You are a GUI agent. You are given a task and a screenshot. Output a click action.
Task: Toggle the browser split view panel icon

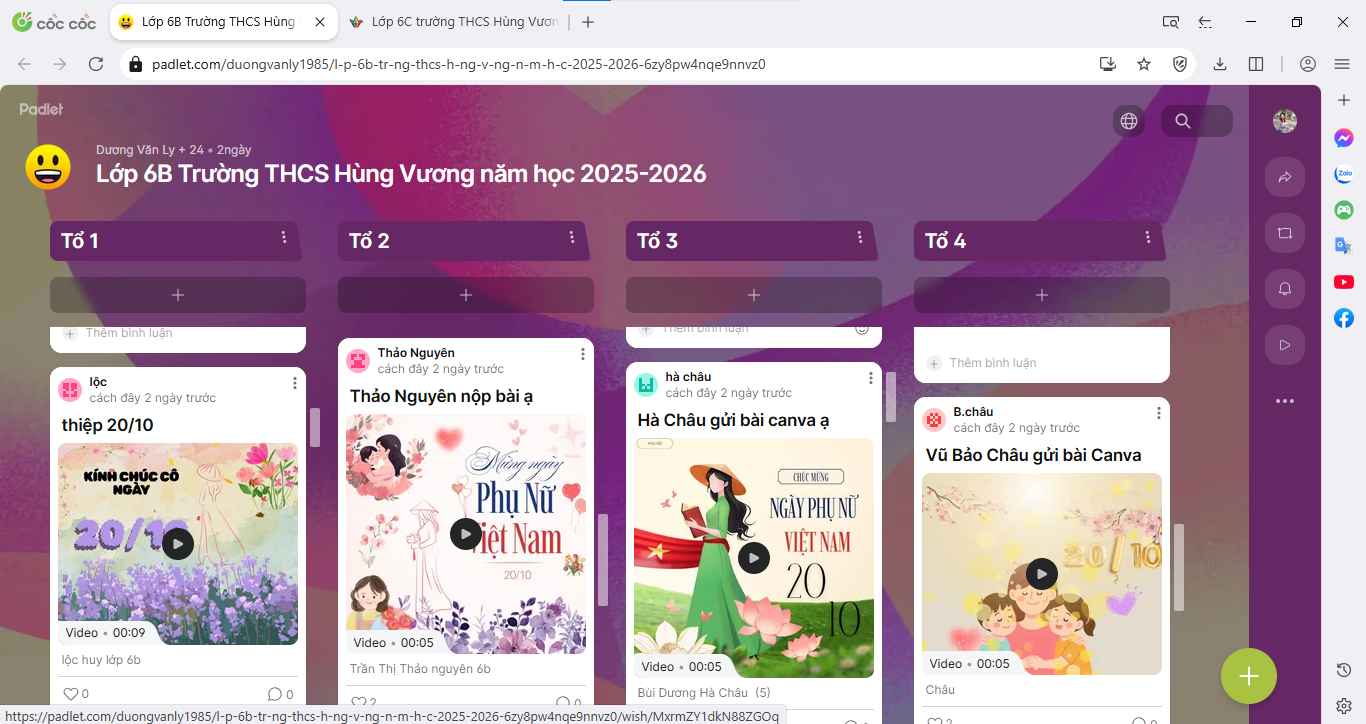click(1256, 64)
